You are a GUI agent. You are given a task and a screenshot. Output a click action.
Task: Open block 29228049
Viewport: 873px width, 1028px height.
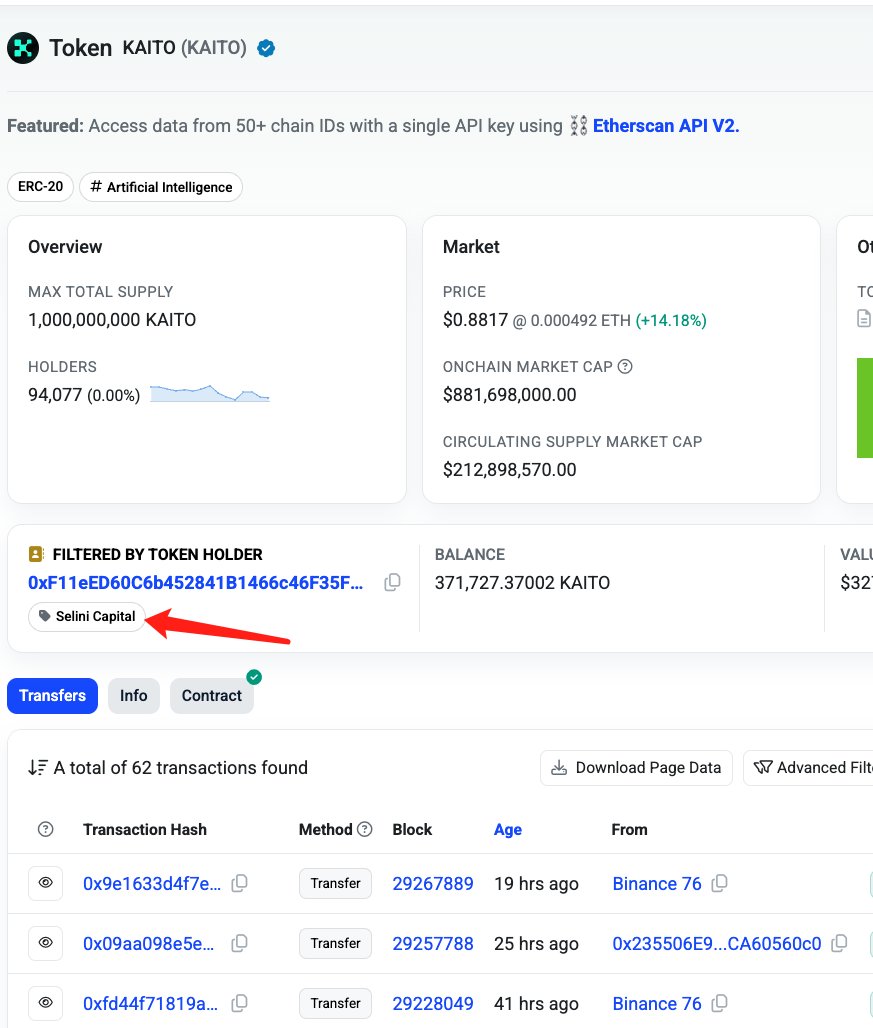click(x=433, y=1004)
